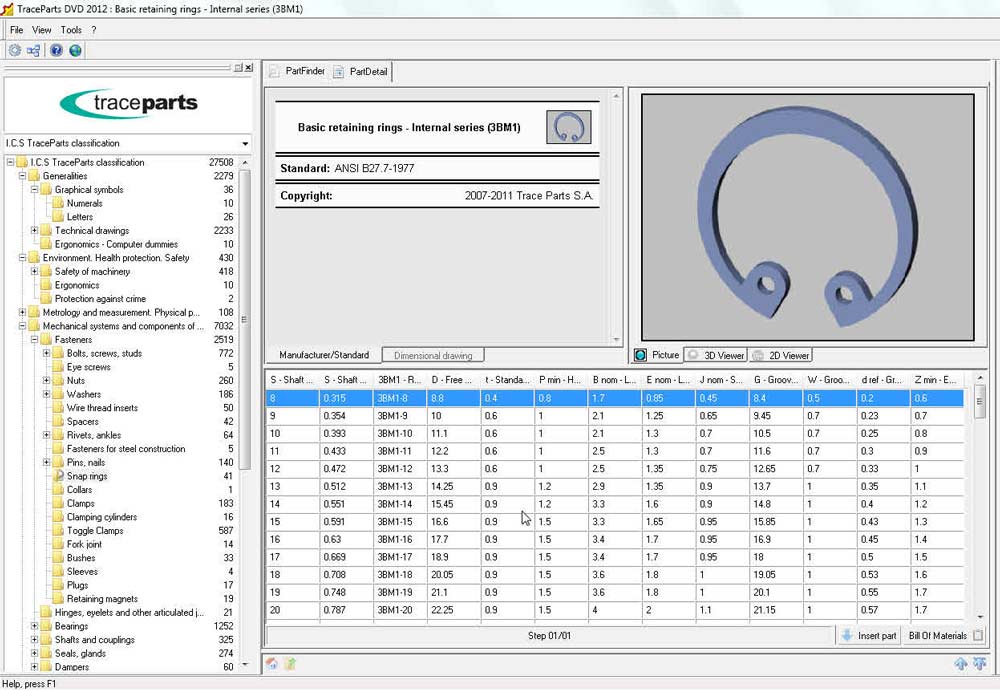Select the Retaining magnets tree item

point(102,599)
